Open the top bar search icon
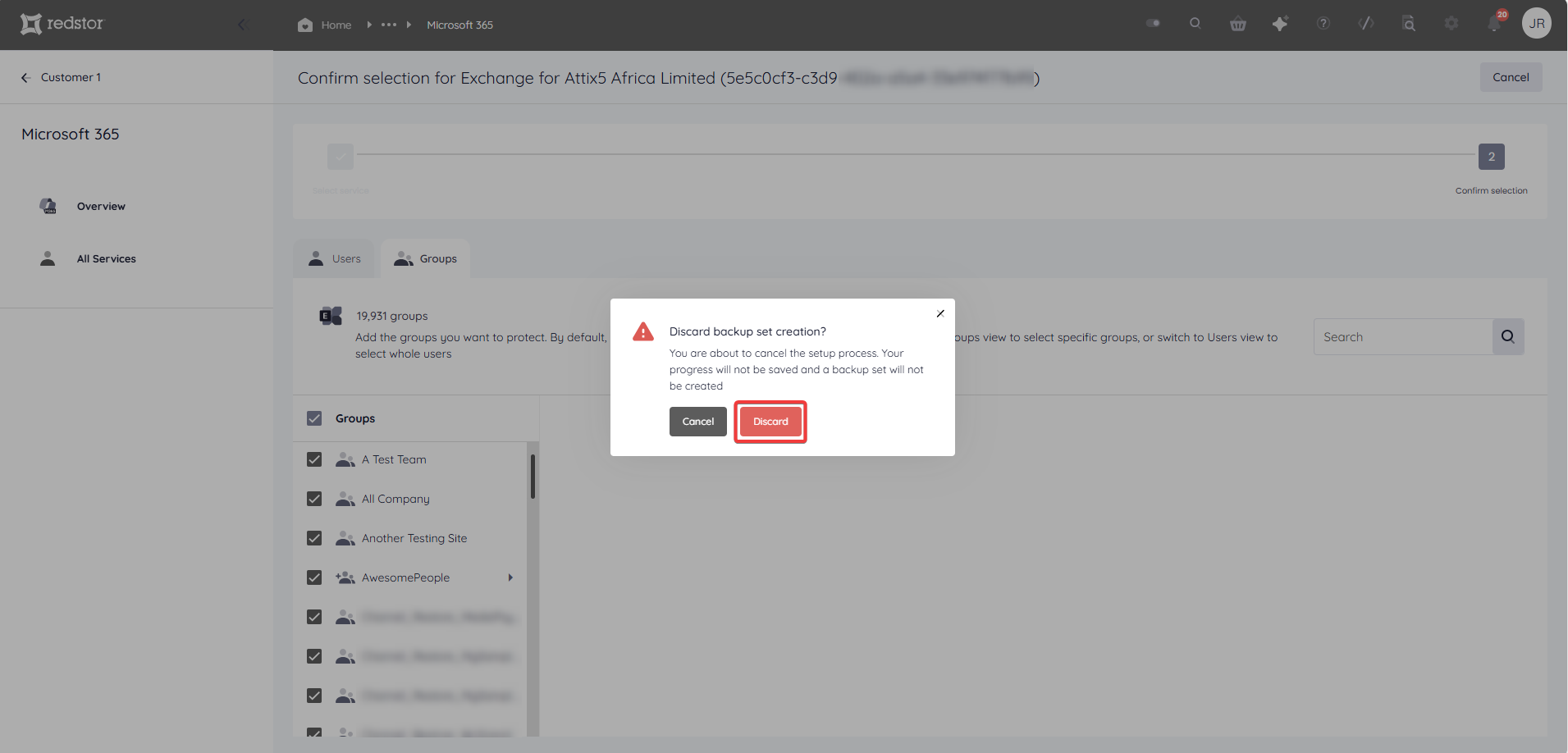The image size is (1568, 753). coord(1195,23)
